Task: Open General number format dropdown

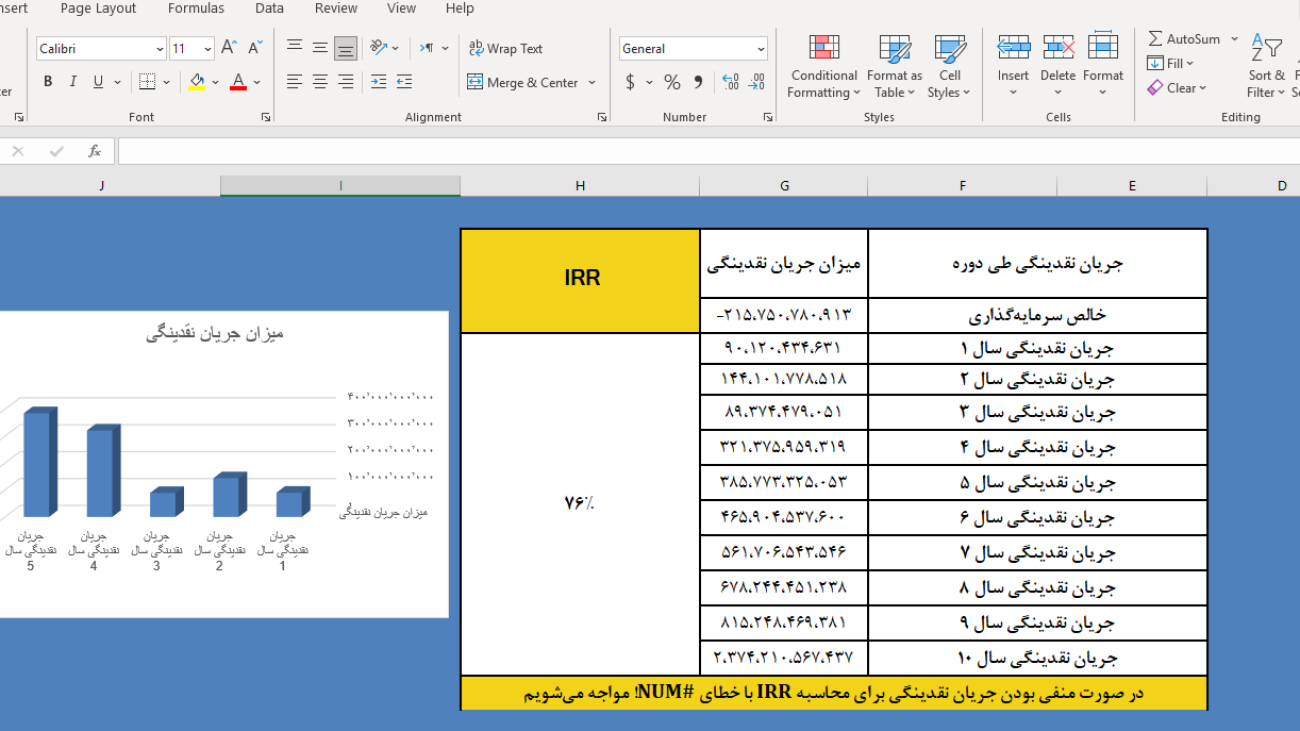Action: [761, 48]
